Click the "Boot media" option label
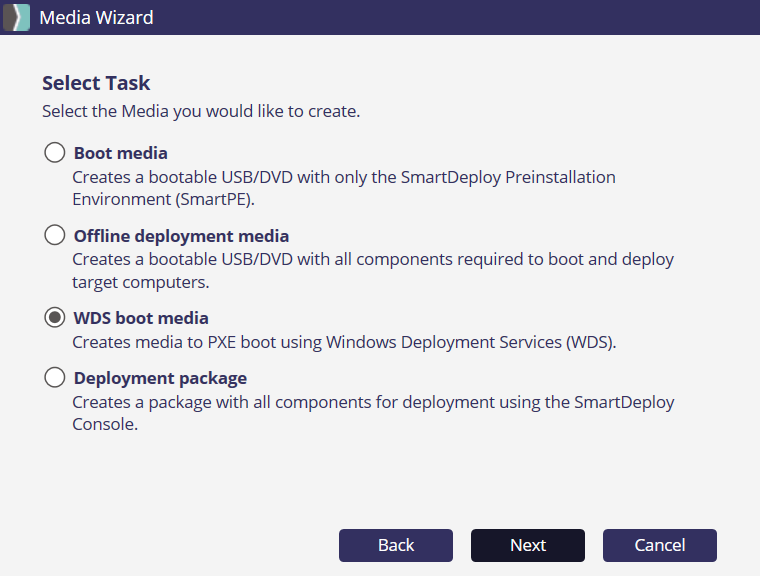 [x=120, y=153]
